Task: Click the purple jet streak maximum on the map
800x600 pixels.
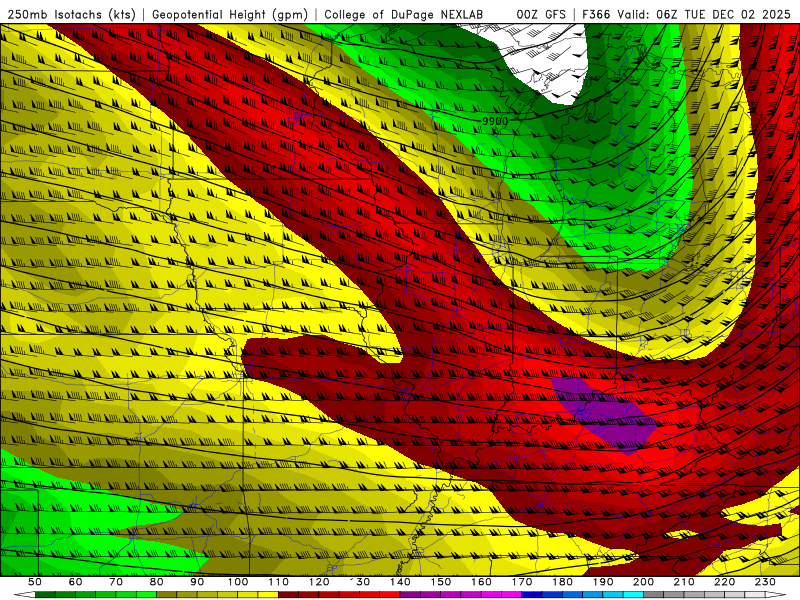Action: [x=606, y=415]
